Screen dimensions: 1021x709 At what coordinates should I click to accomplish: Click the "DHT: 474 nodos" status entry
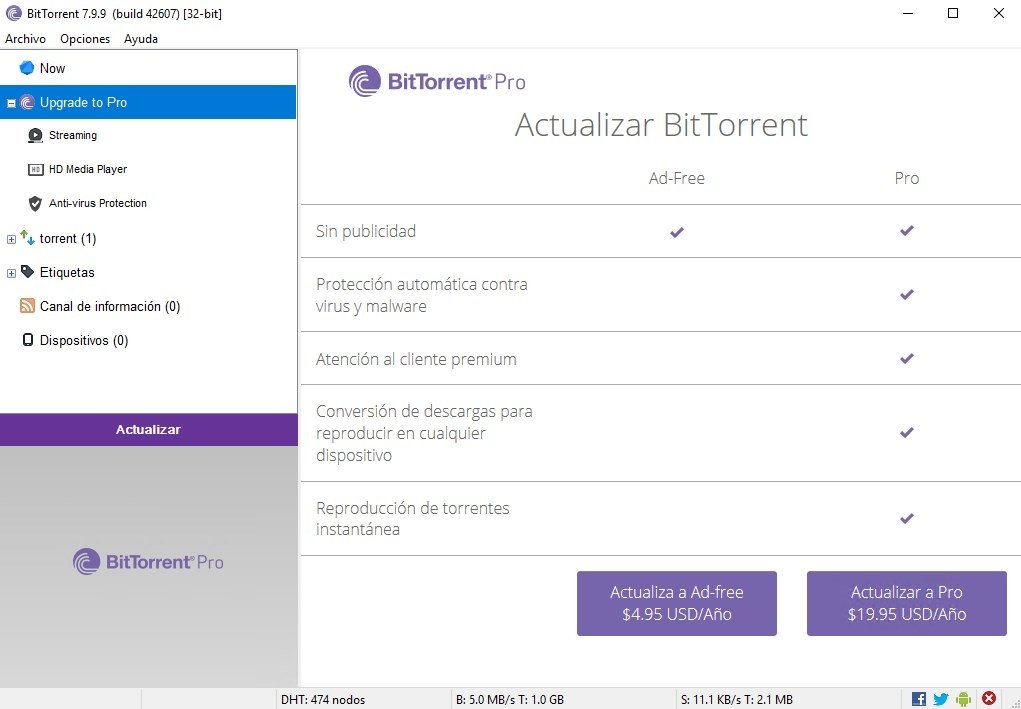click(x=323, y=700)
